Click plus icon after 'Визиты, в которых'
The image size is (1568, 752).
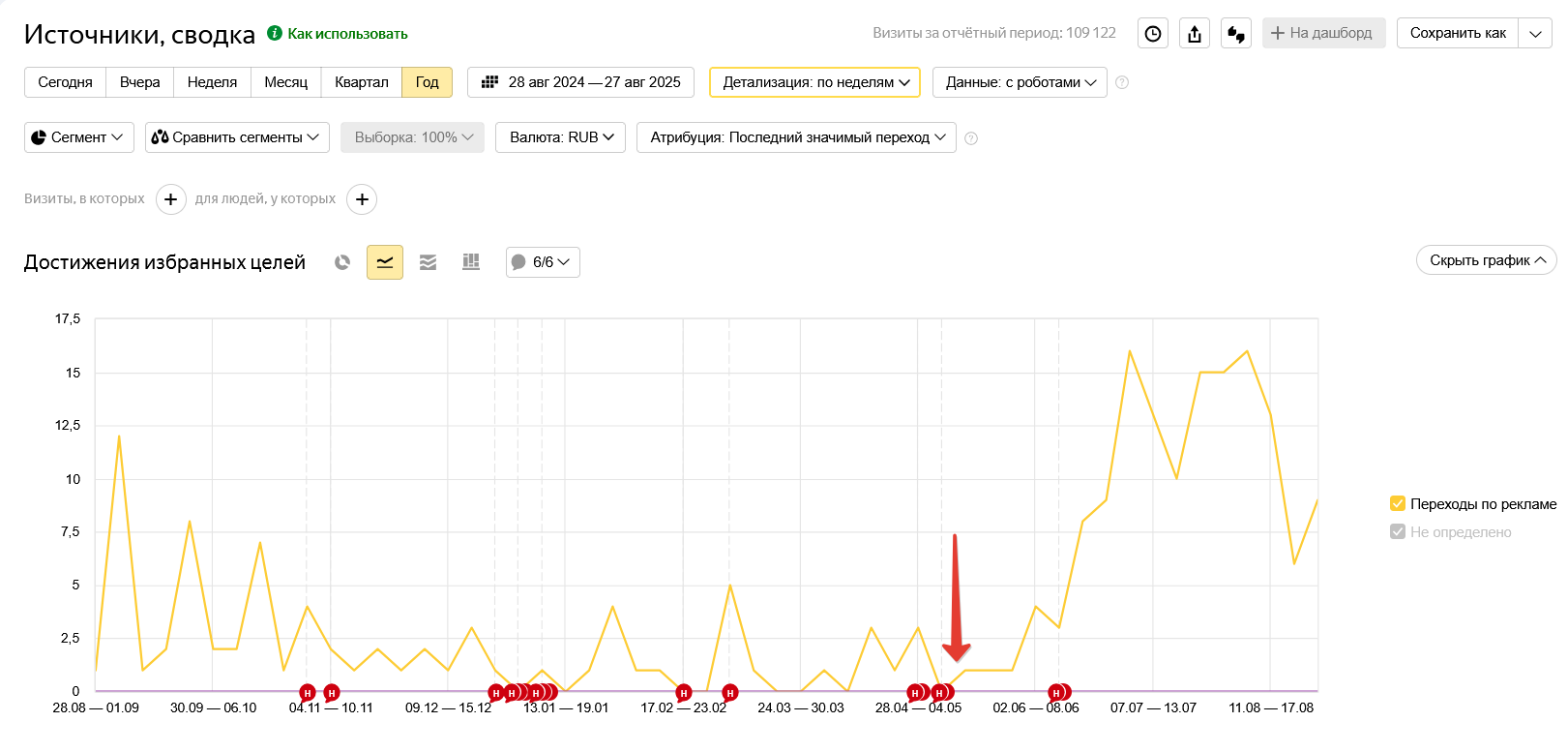click(x=171, y=199)
